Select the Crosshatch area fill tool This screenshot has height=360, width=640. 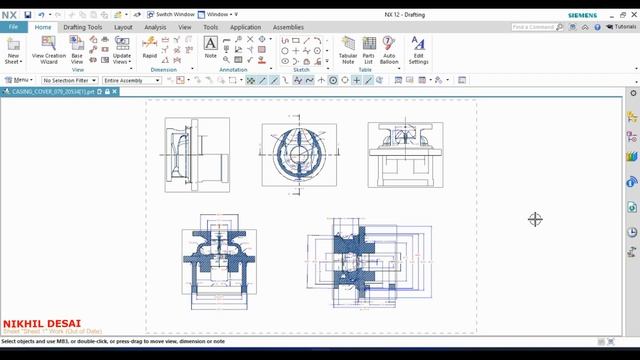click(x=262, y=50)
